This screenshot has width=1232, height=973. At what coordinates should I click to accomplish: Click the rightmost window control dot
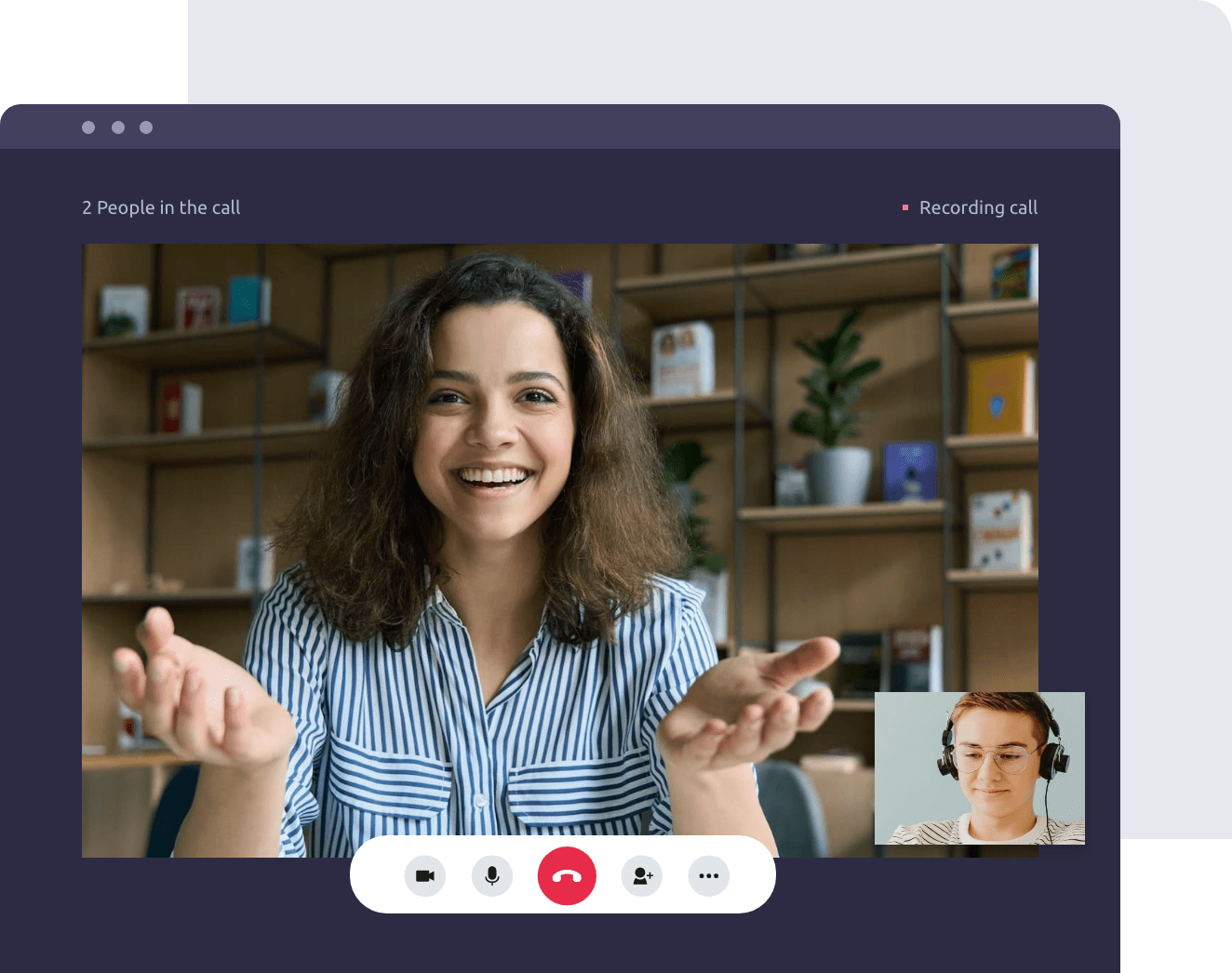coord(146,127)
